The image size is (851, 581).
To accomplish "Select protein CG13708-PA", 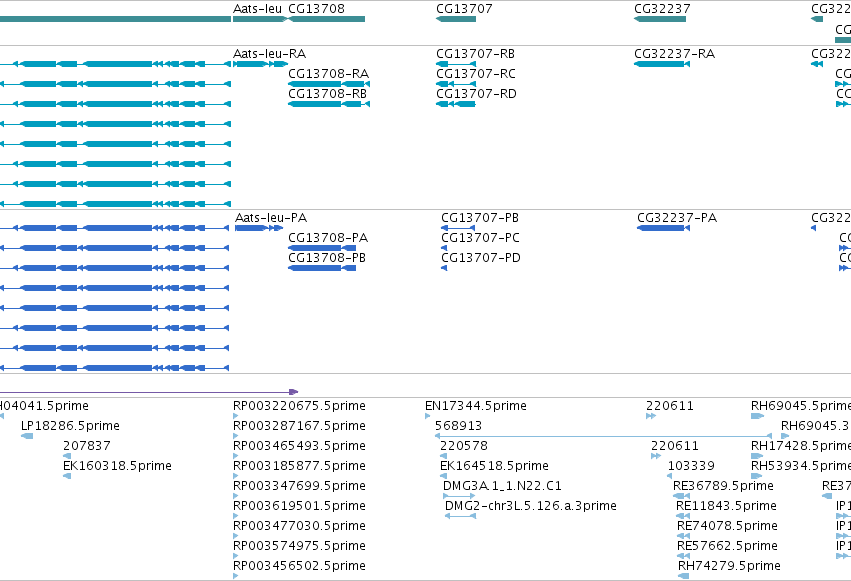I will 328,238.
